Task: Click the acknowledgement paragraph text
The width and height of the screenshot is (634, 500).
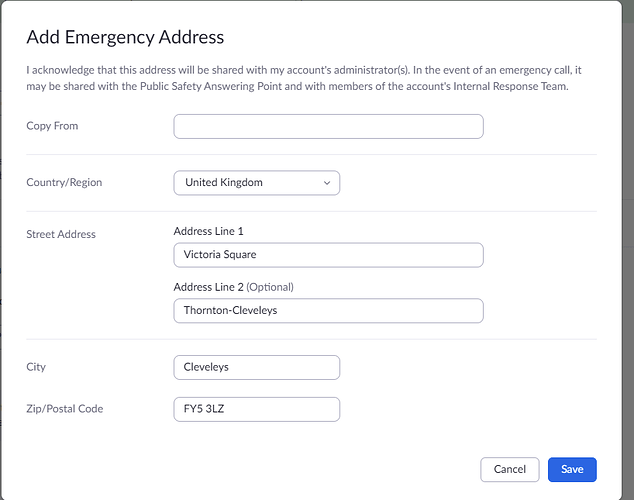Action: pos(300,70)
